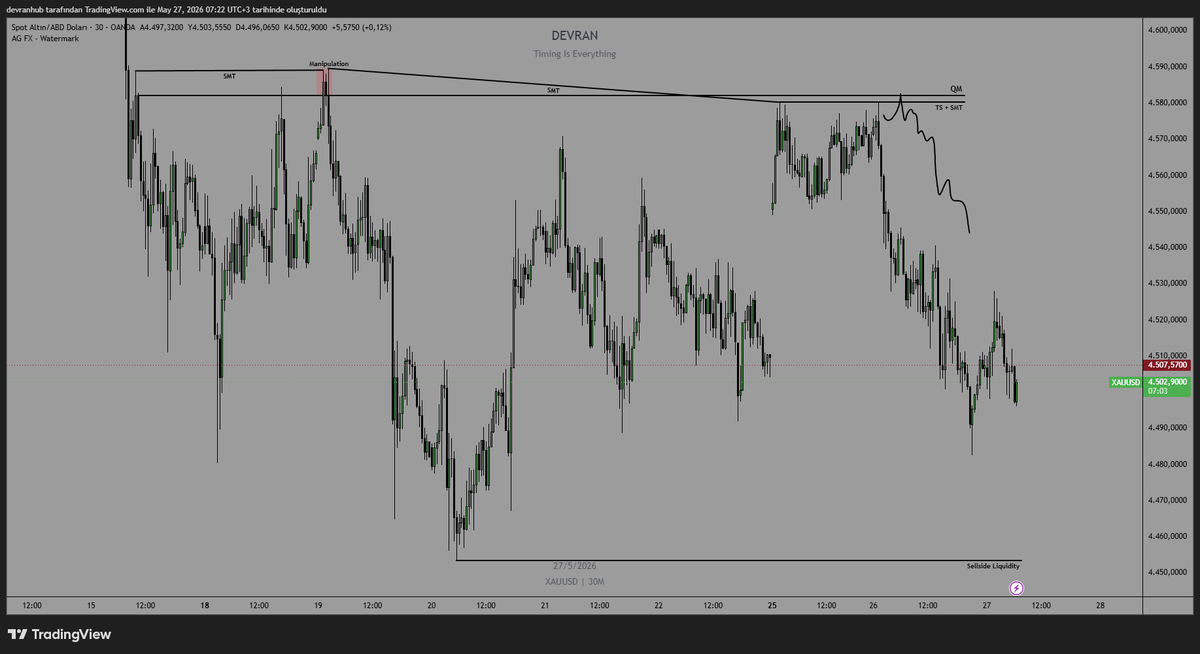Click 4.590,0000 on the price axis
Screen dimensions: 1200x654
pyautogui.click(x=1167, y=66)
